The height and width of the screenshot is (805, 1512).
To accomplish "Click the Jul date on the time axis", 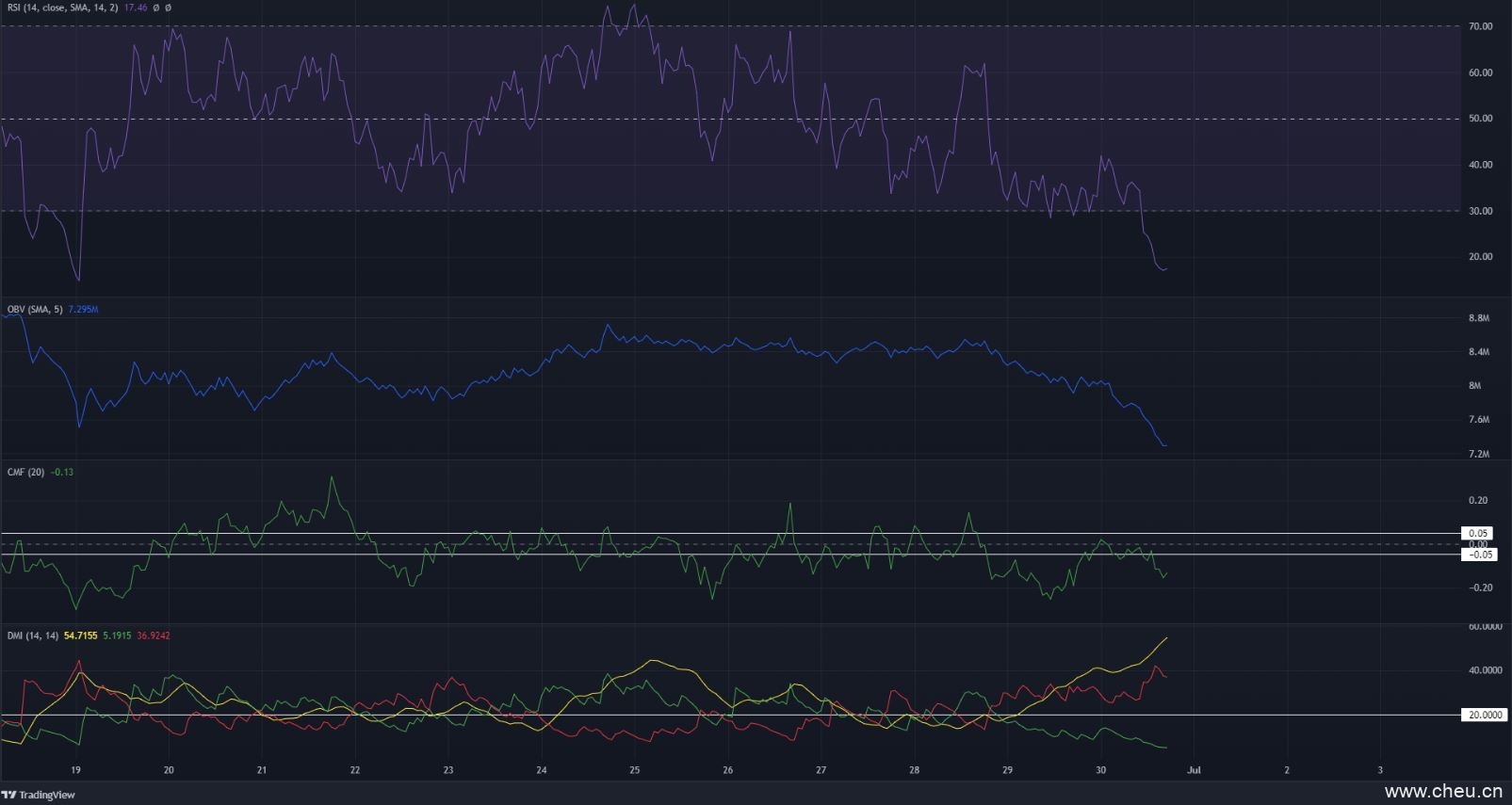I will click(1194, 769).
